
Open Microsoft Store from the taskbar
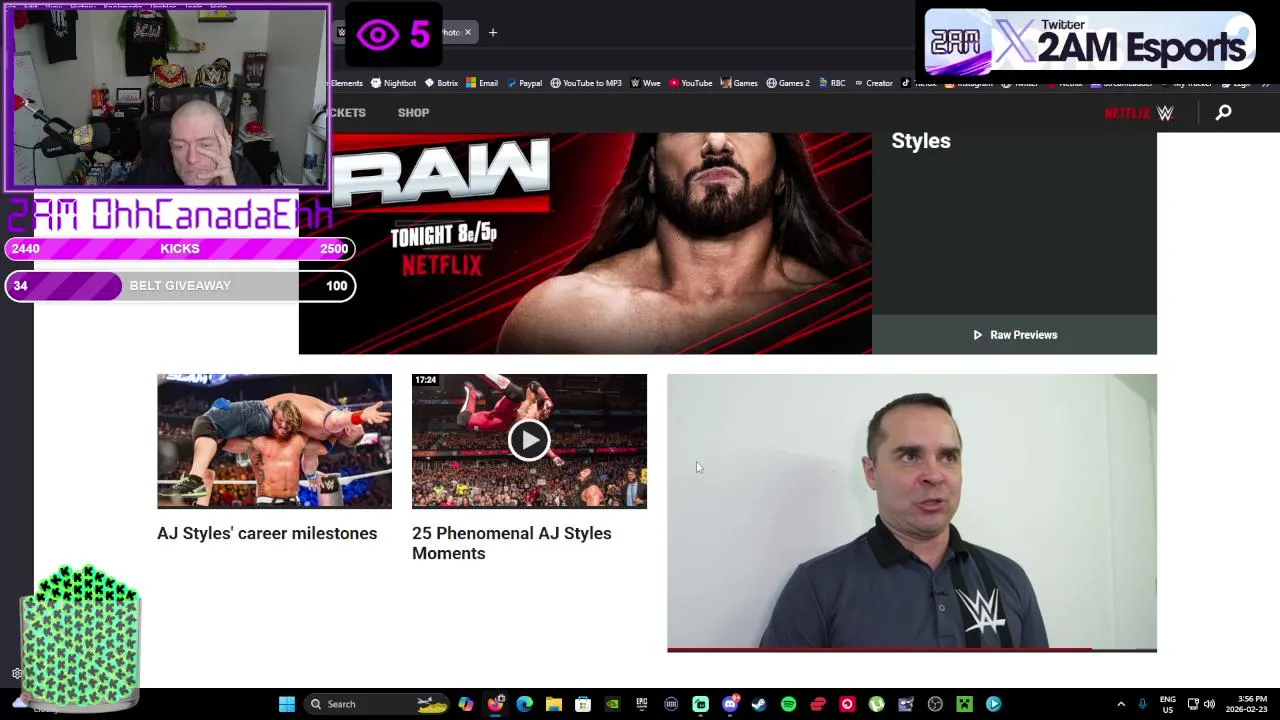[x=583, y=704]
